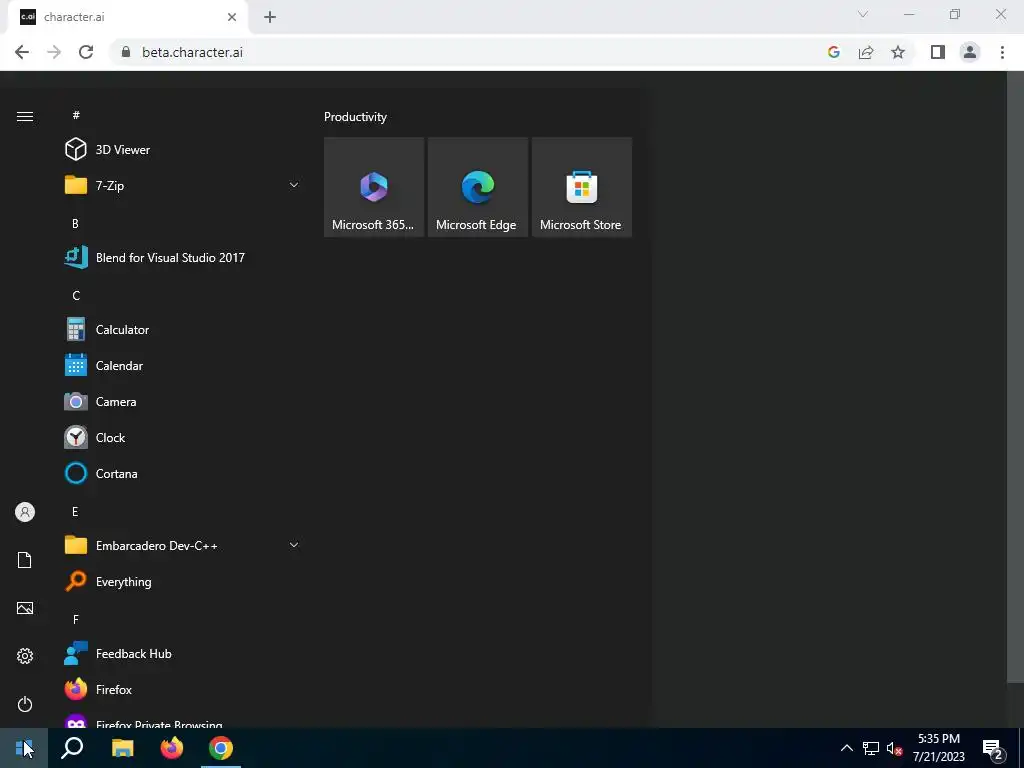The height and width of the screenshot is (768, 1024).
Task: Open the 7-Zip folder entry
Action: [x=182, y=185]
